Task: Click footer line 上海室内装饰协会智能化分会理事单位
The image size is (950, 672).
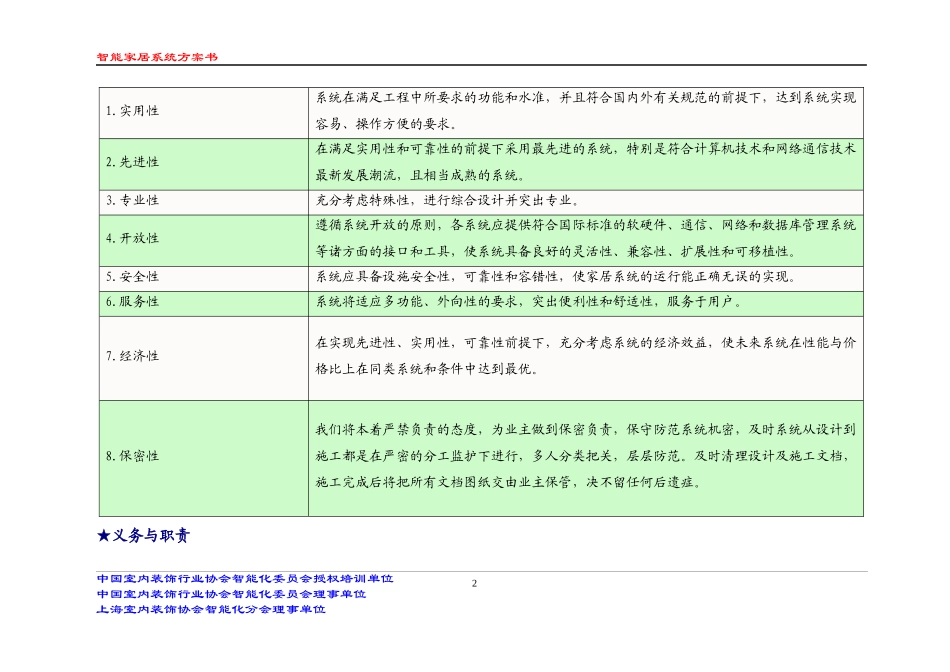Action: coord(211,609)
